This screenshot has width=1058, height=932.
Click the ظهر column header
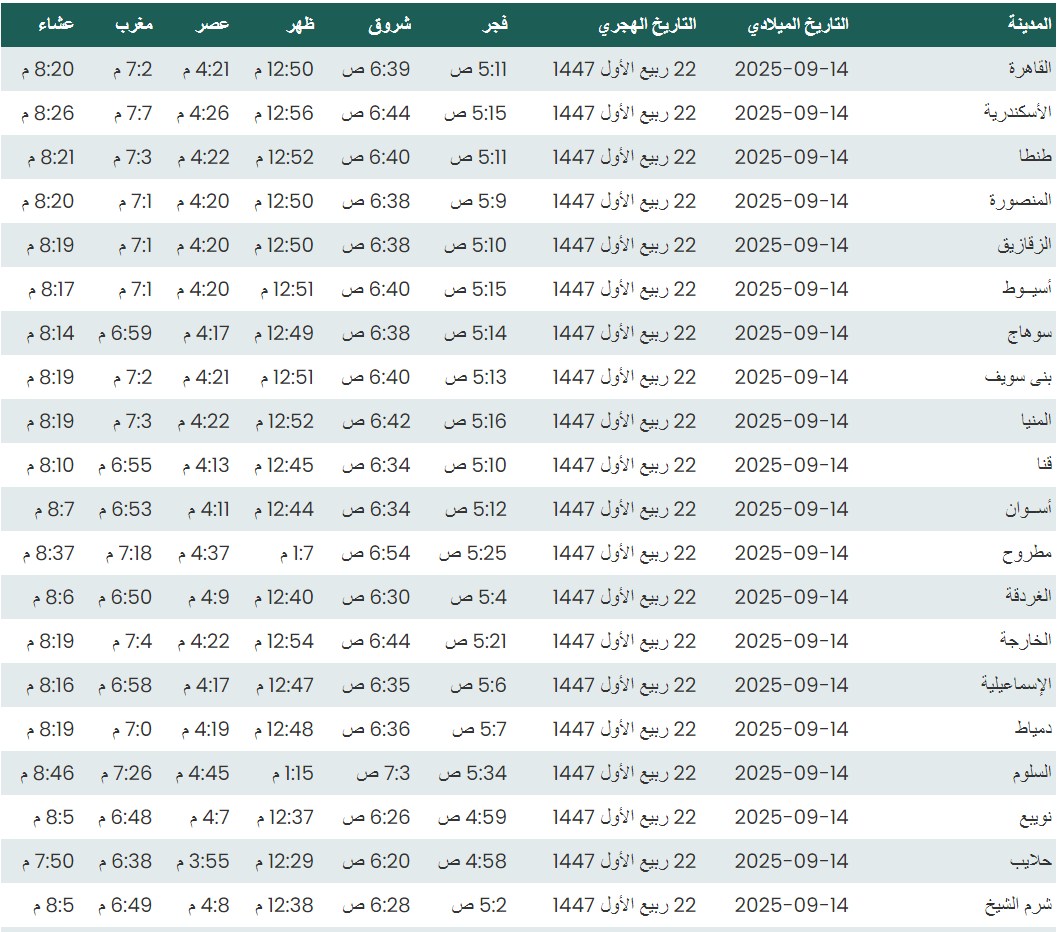pyautogui.click(x=301, y=24)
